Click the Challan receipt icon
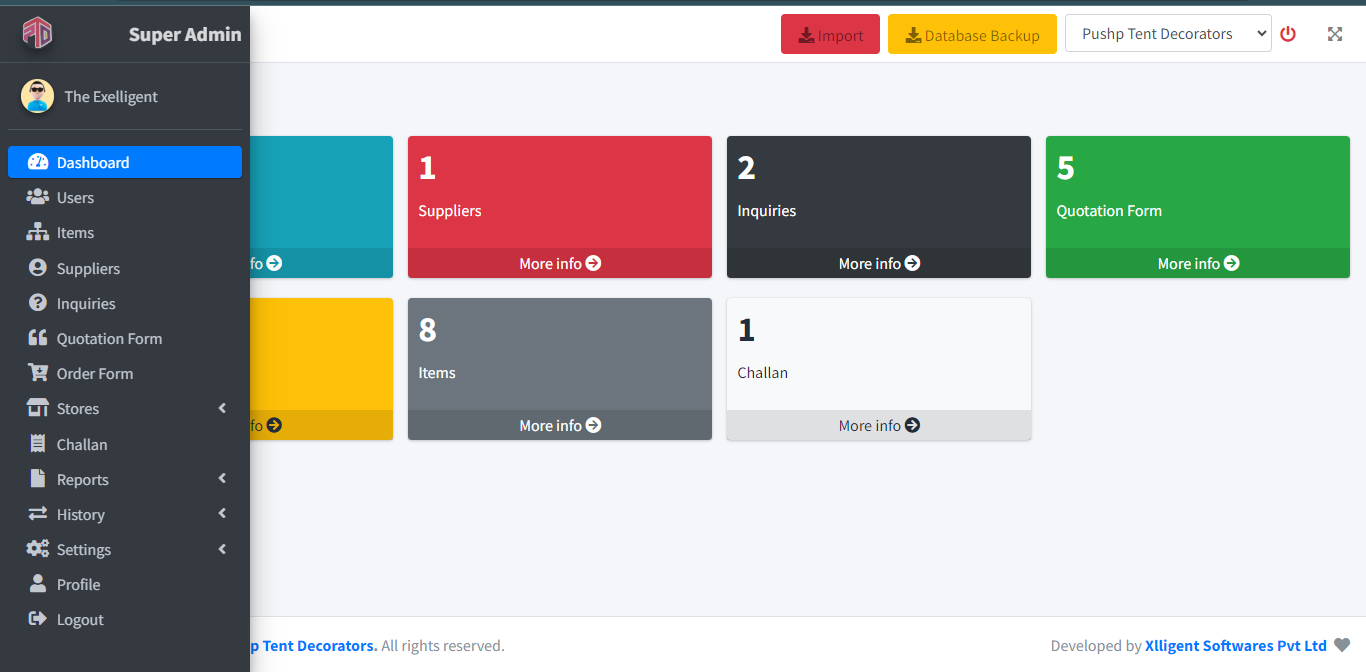 38,444
